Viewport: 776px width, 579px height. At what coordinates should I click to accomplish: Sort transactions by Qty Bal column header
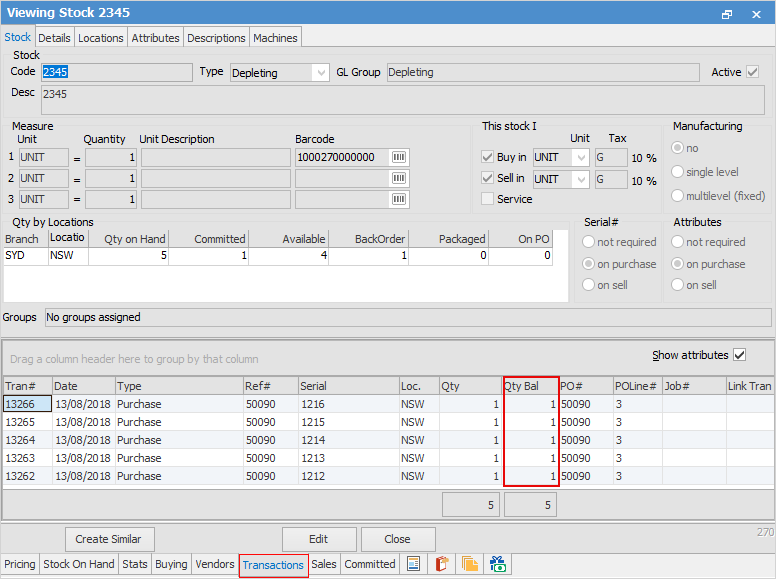(x=530, y=386)
